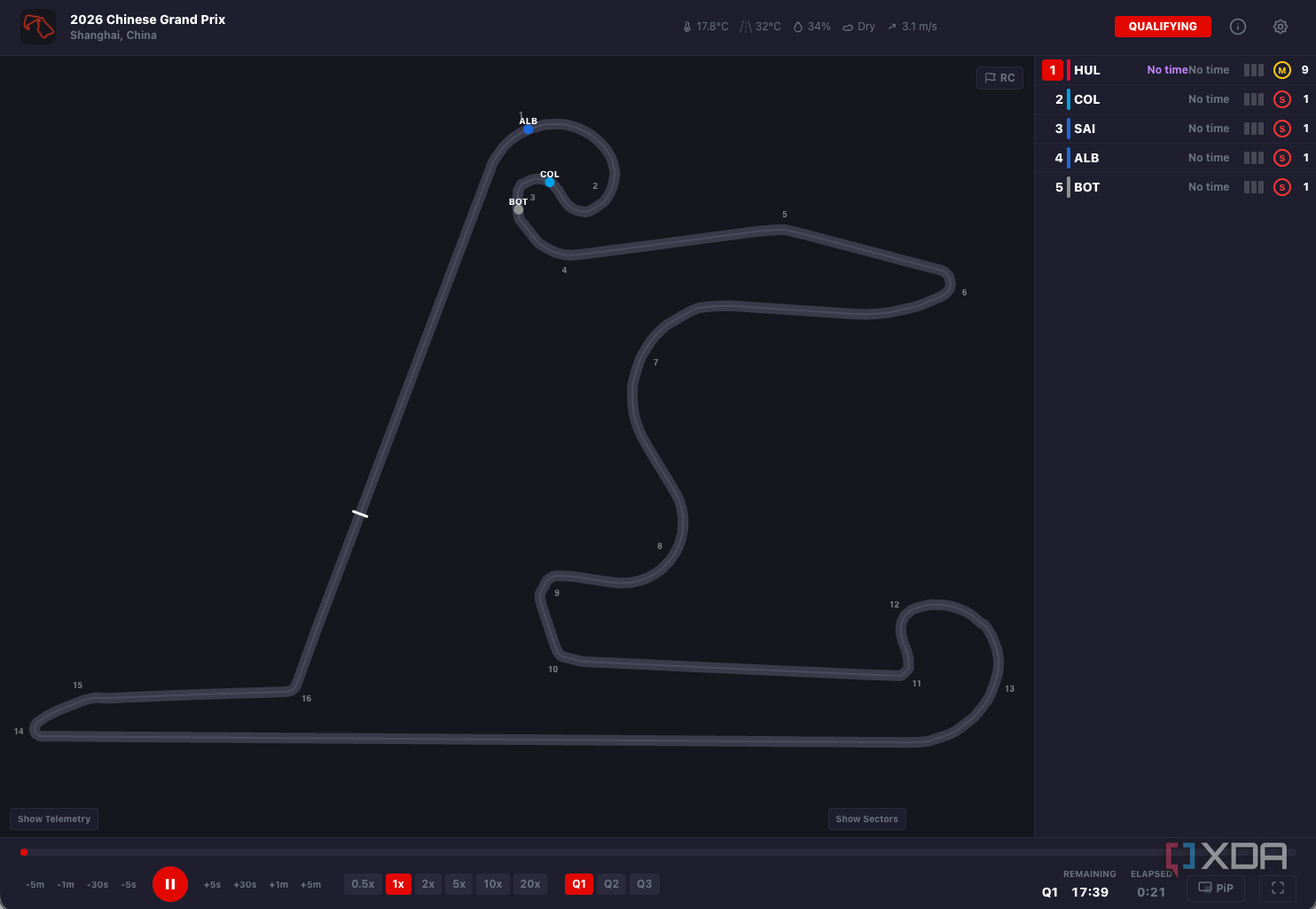
Task: Click the remaining time 17:39 readout
Action: point(1090,892)
